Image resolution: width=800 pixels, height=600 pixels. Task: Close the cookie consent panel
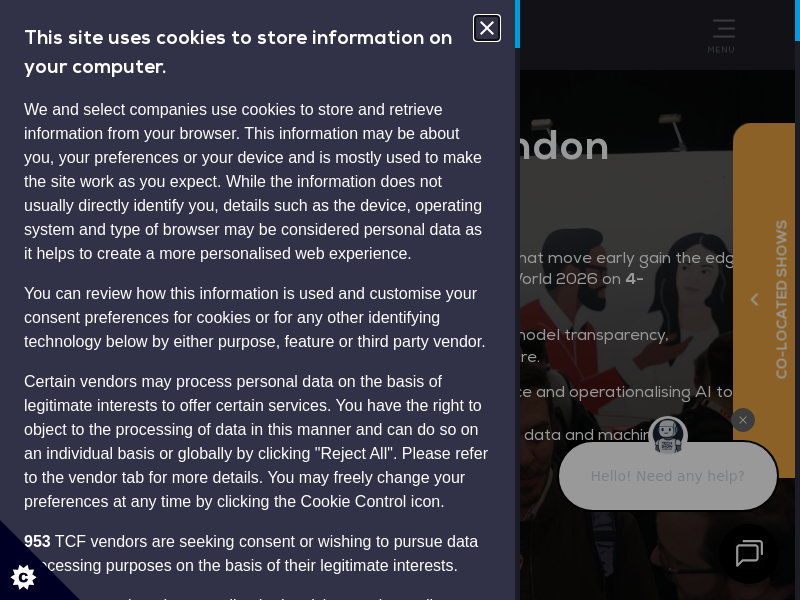pos(487,28)
